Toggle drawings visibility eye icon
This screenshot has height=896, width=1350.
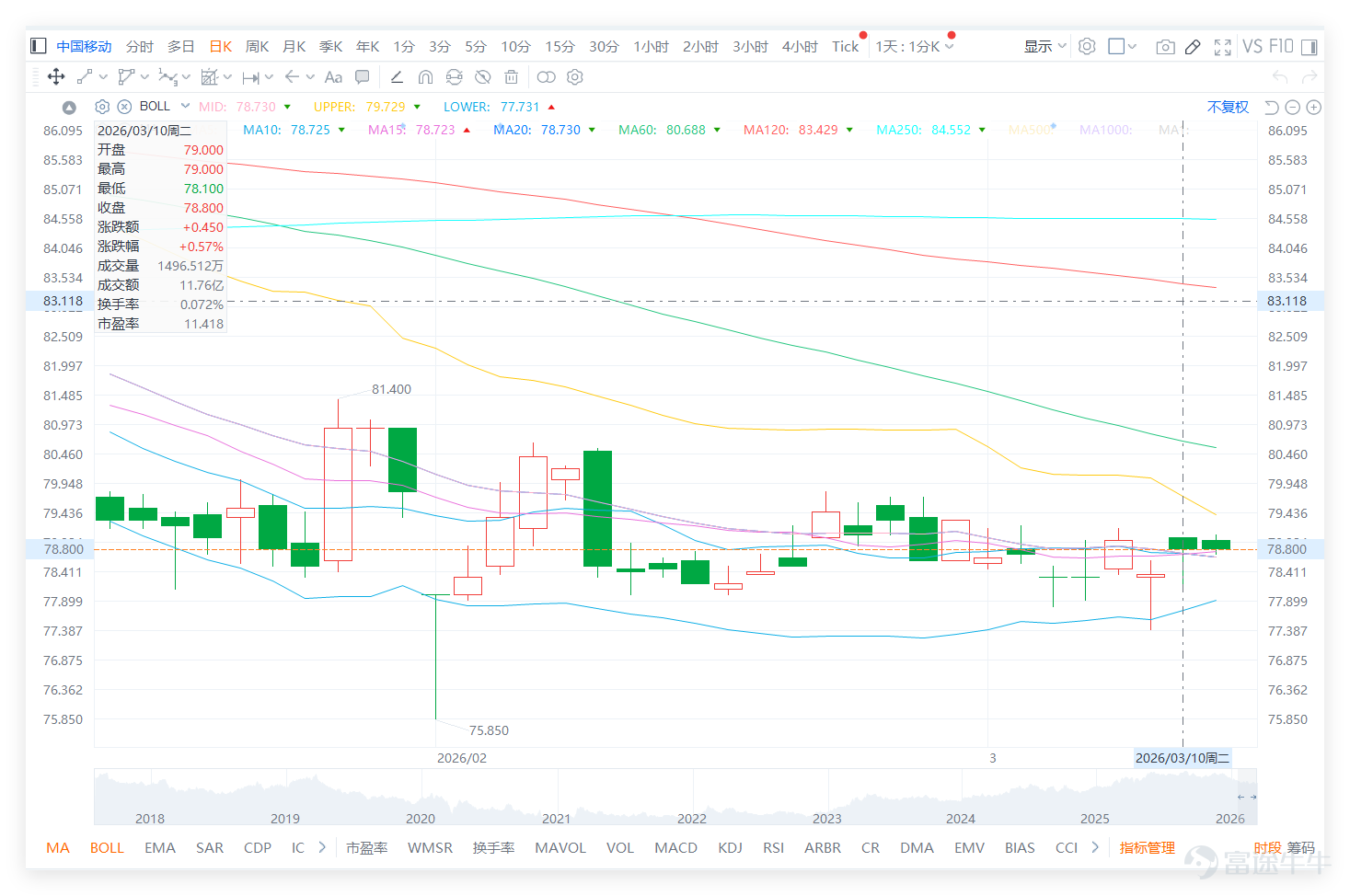click(482, 77)
